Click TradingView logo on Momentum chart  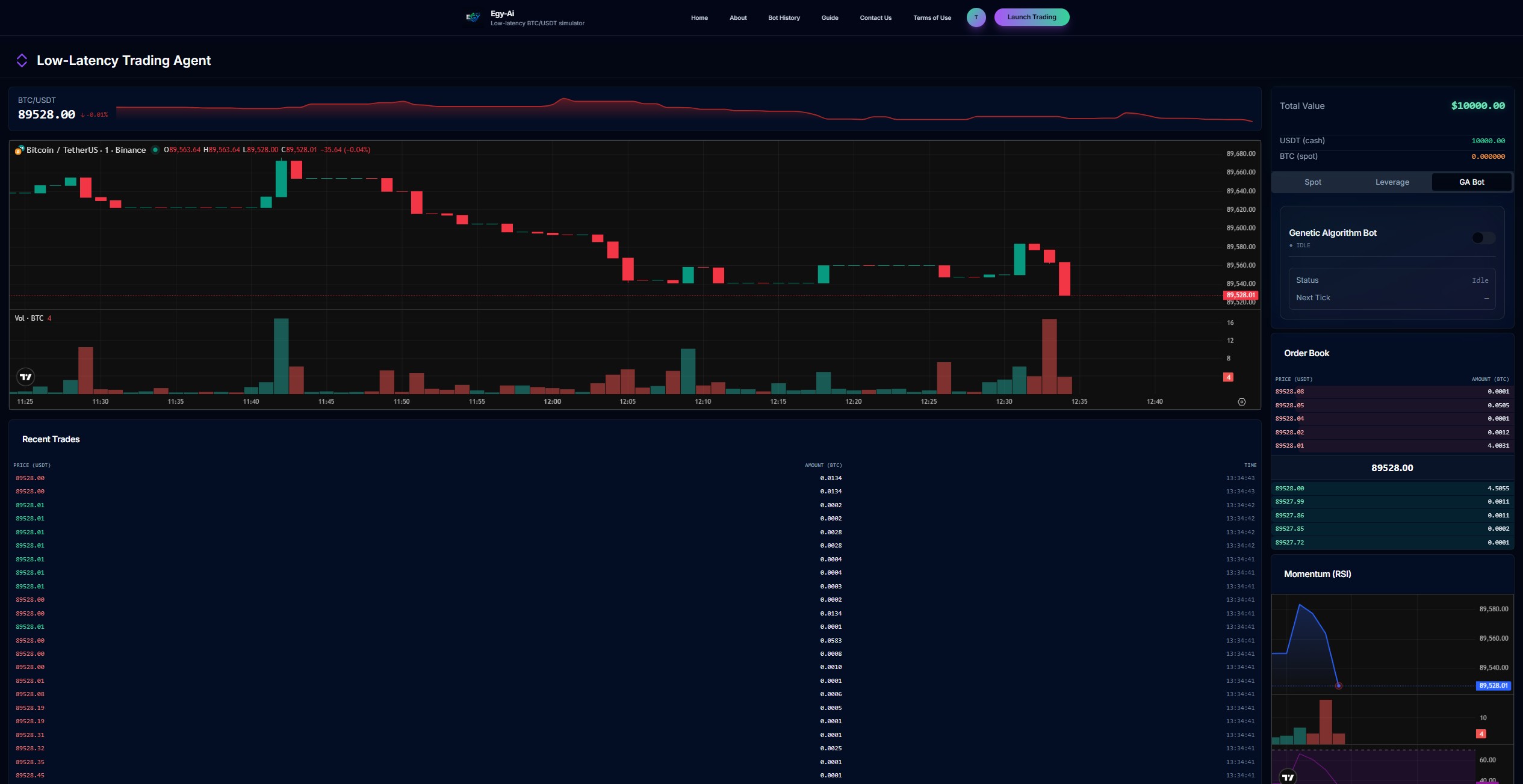[x=1288, y=777]
